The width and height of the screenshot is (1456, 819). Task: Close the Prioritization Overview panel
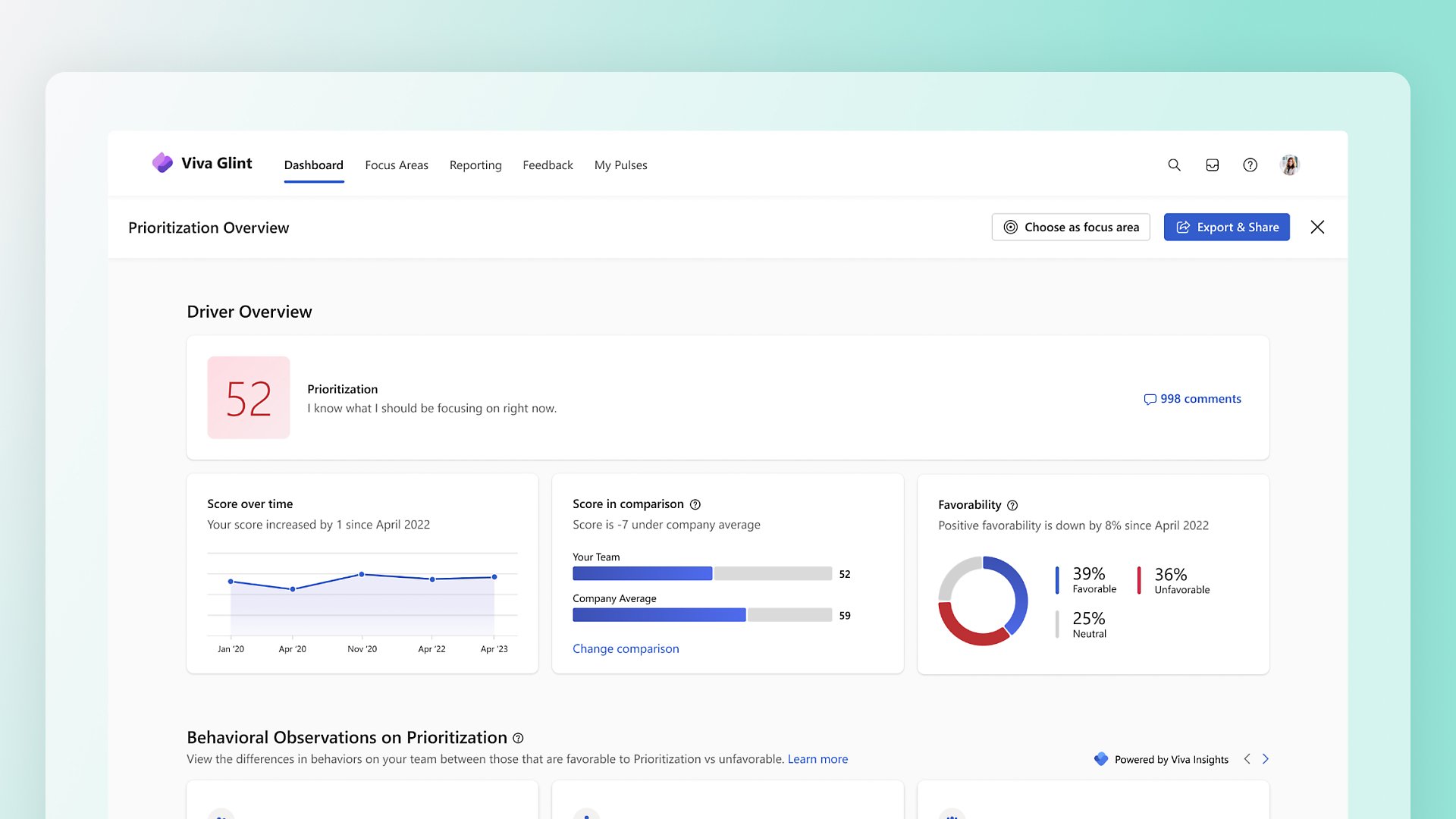coord(1317,227)
